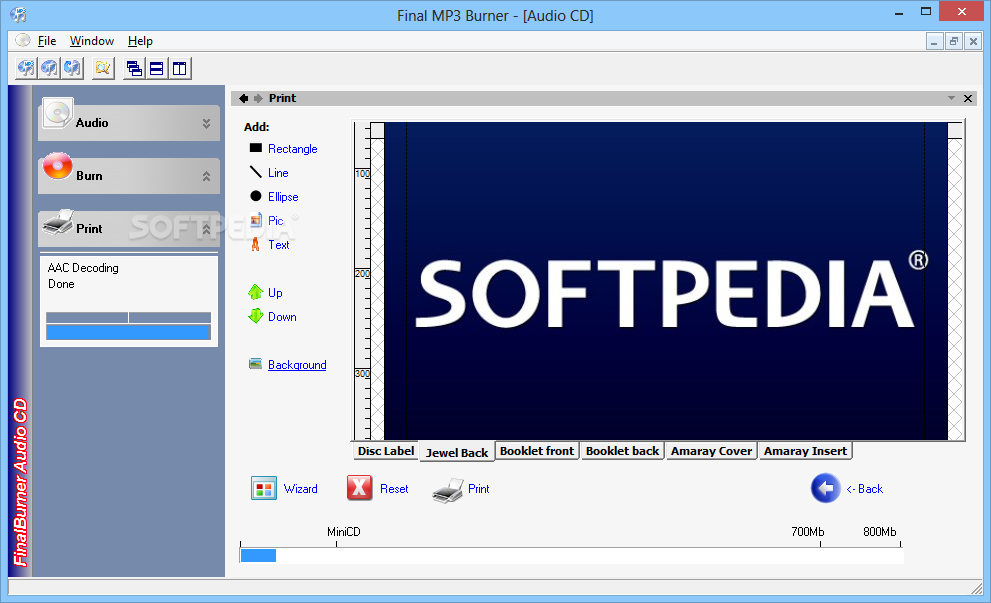
Task: Click the orange text icon
Action: pyautogui.click(x=255, y=244)
